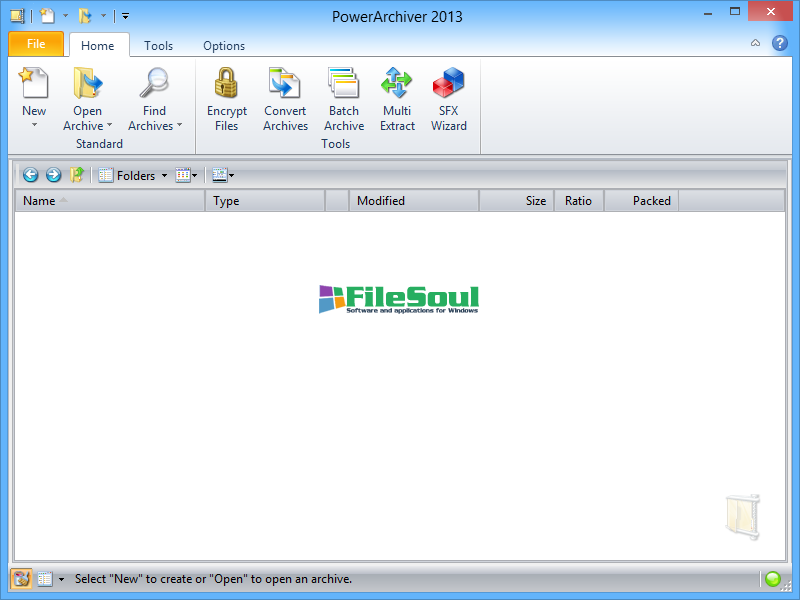Click the Back navigation arrow
This screenshot has height=600, width=800.
point(31,175)
